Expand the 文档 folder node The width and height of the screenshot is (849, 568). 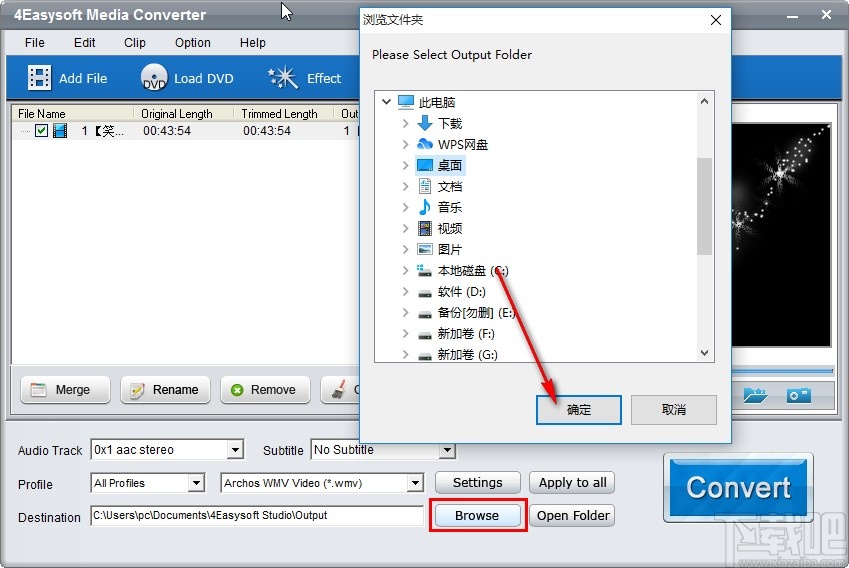coord(406,186)
